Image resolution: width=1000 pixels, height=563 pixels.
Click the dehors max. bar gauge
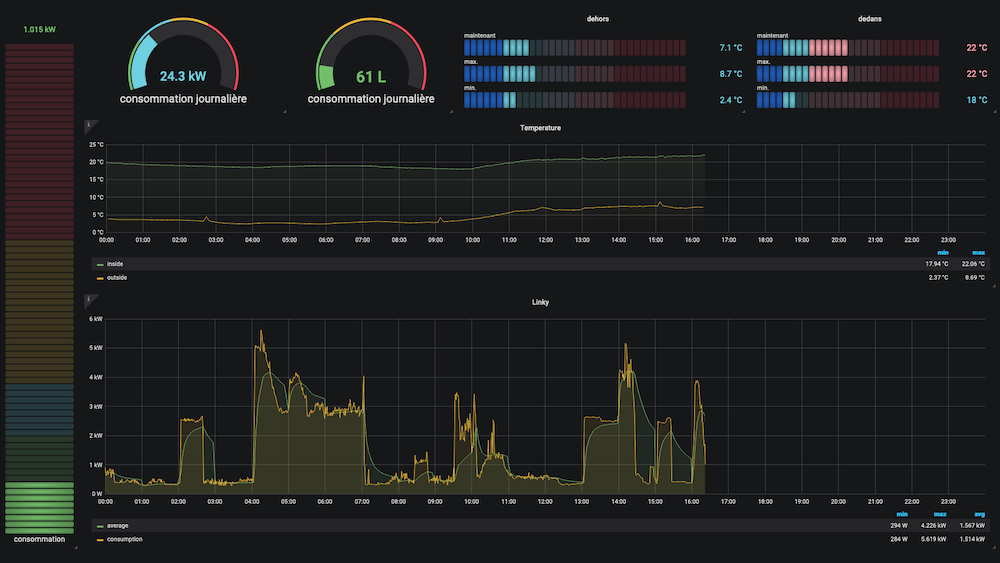point(575,74)
